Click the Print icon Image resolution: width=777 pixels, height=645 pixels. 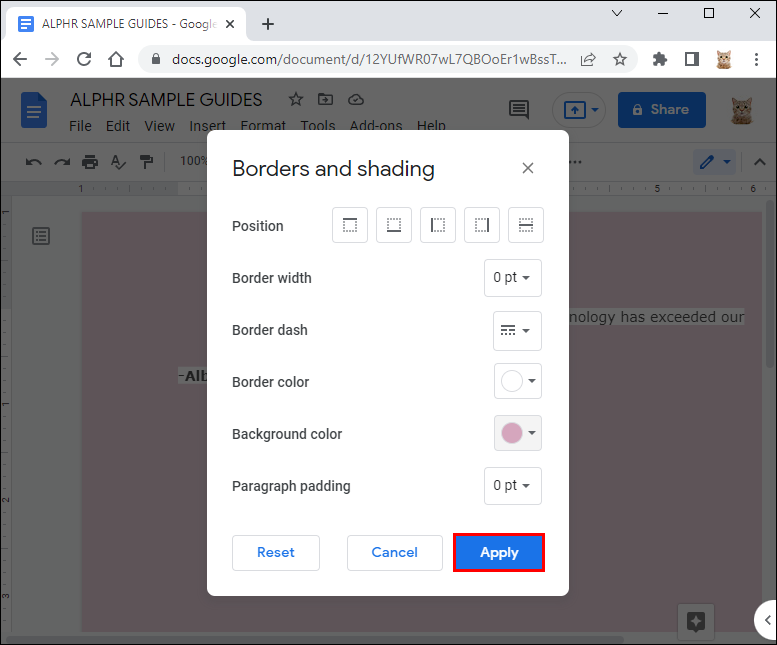[x=90, y=162]
